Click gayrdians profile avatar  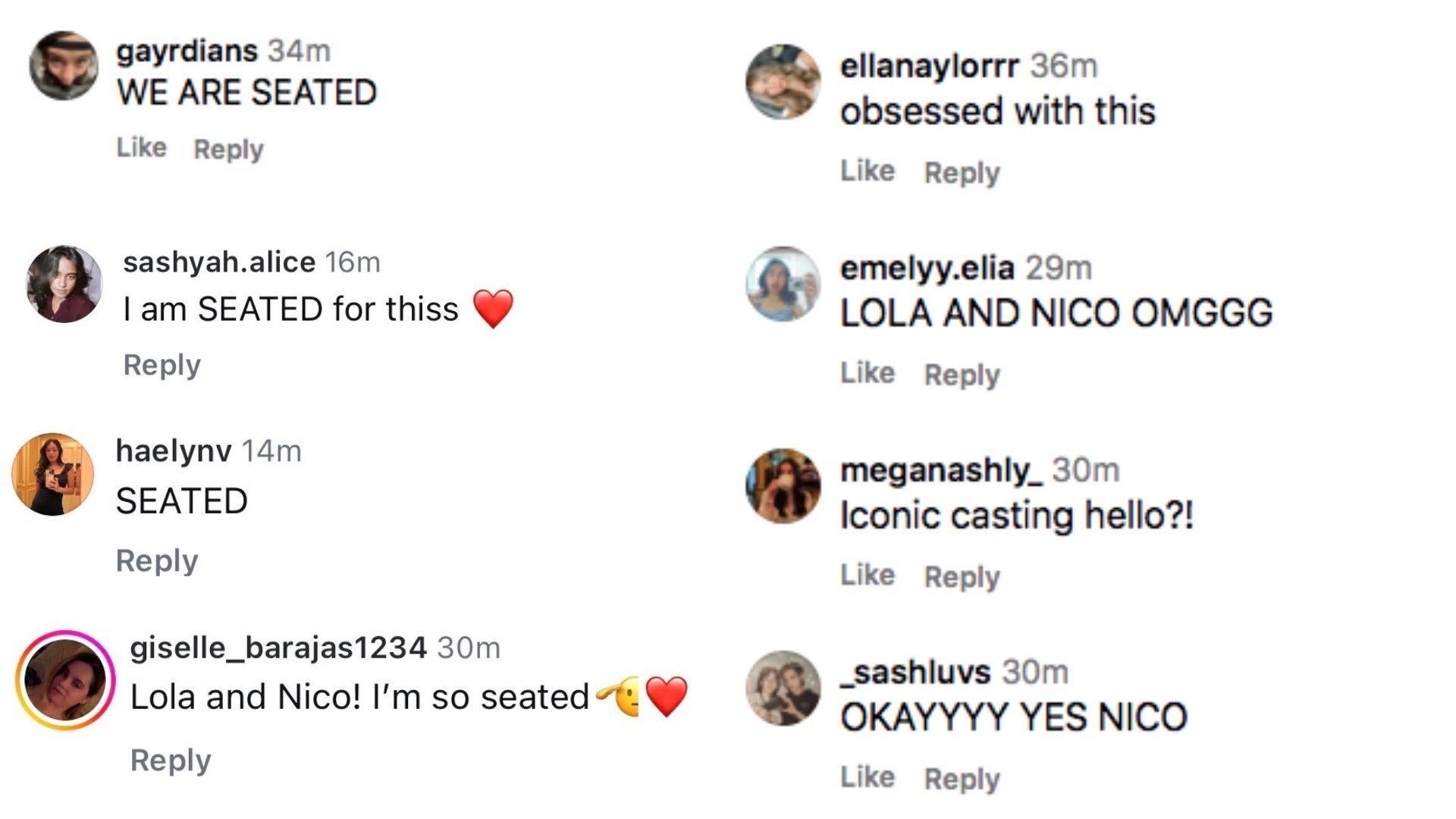(64, 65)
